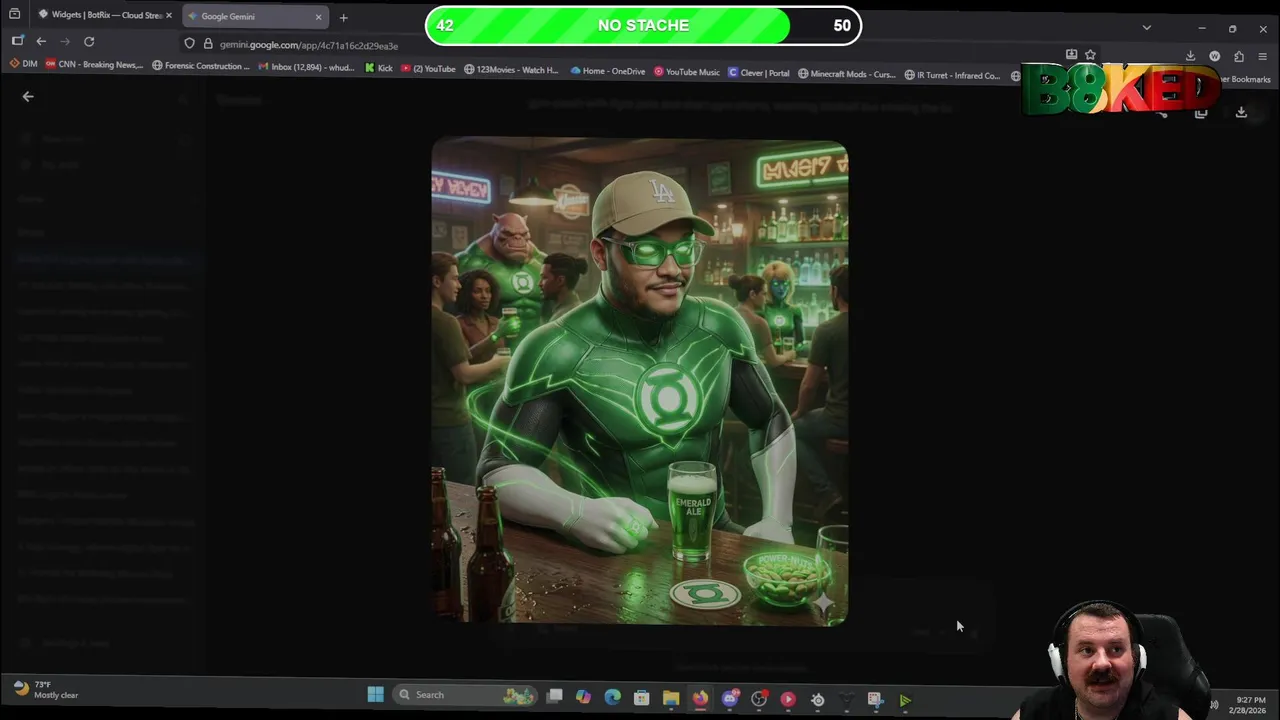The width and height of the screenshot is (1280, 720).
Task: Open the Home - OneDrive bookmark
Action: coord(608,71)
